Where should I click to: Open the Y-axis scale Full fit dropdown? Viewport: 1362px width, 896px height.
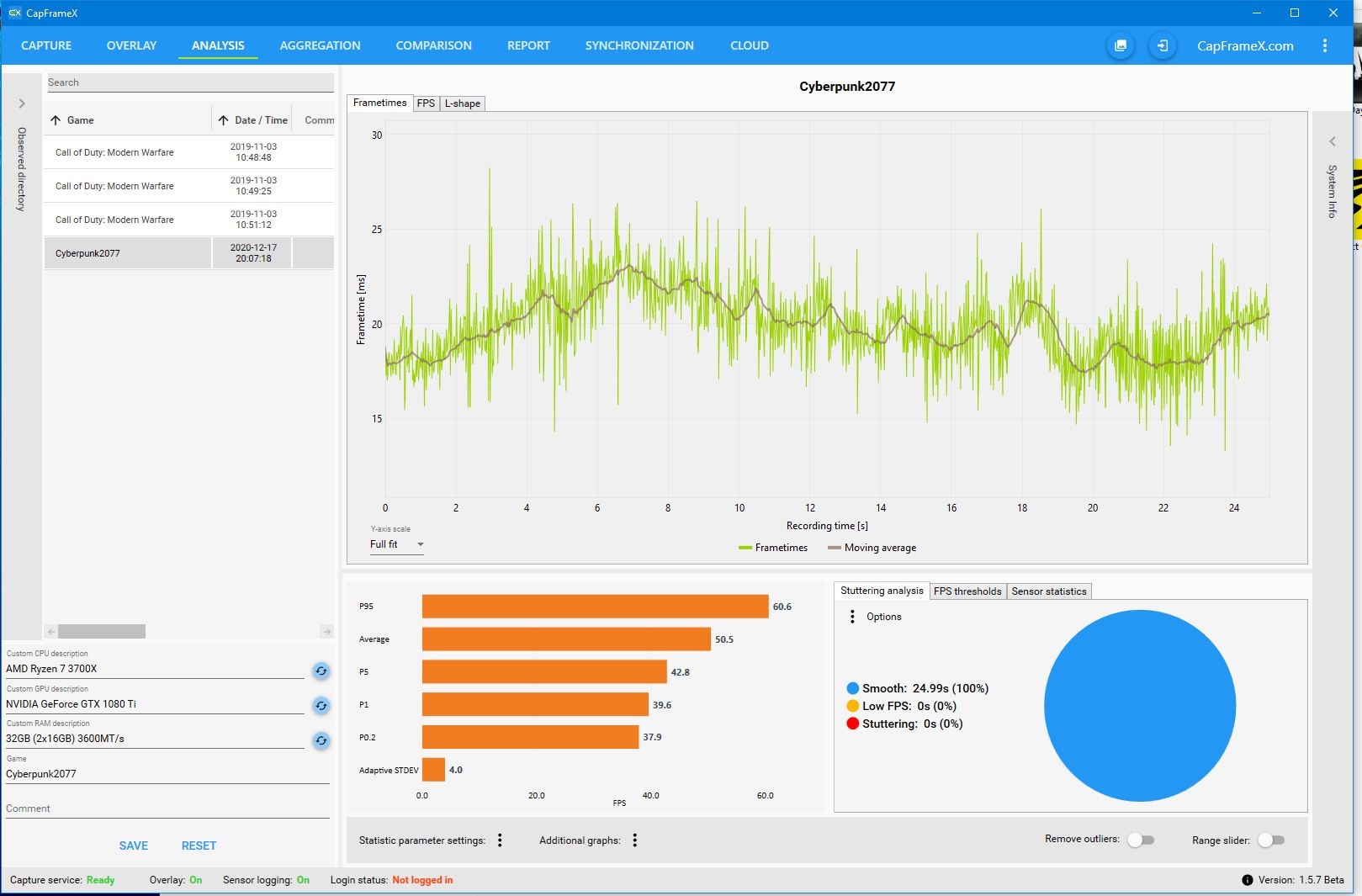click(x=397, y=544)
